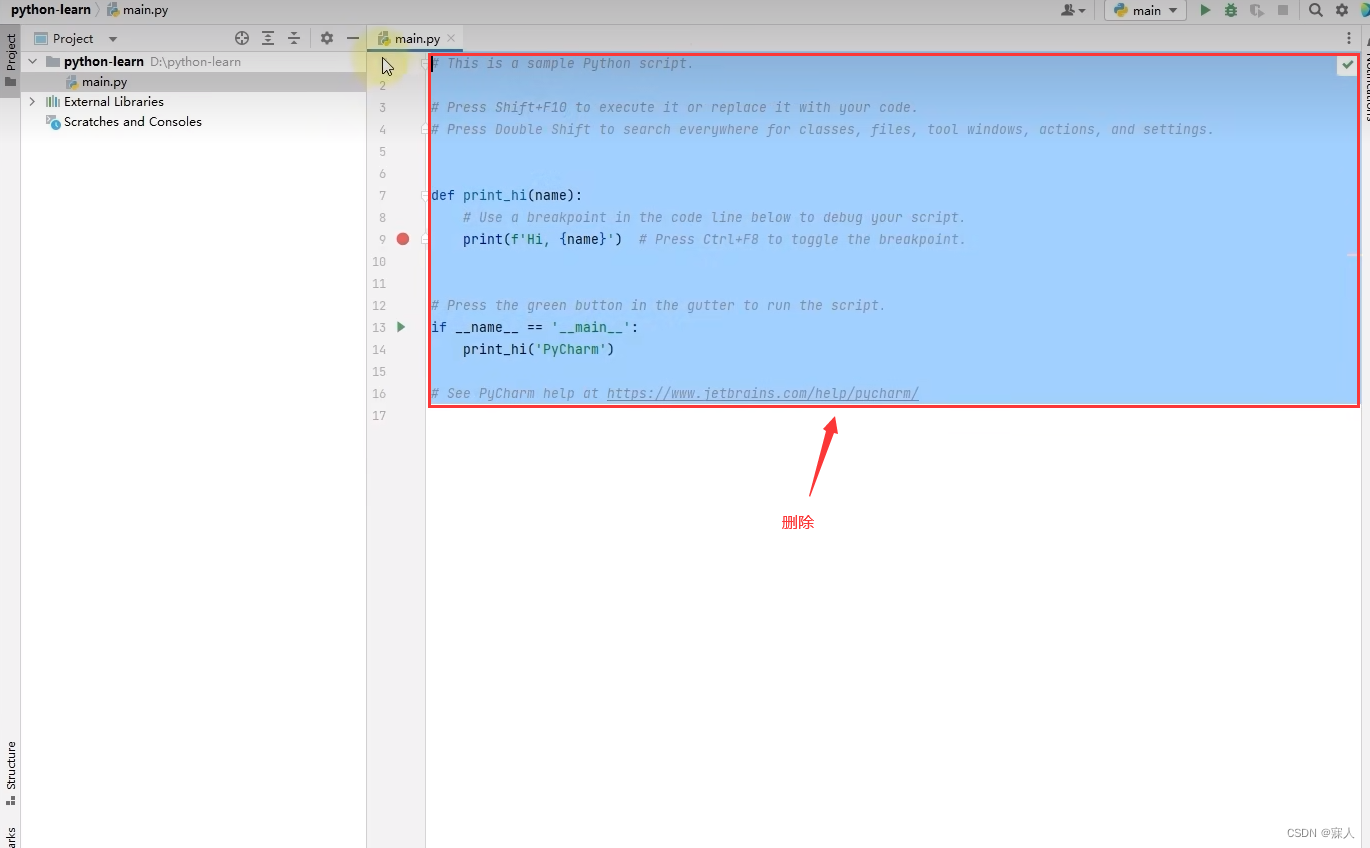This screenshot has height=848, width=1370.
Task: Start debugging using the bug icon
Action: coord(1231,10)
